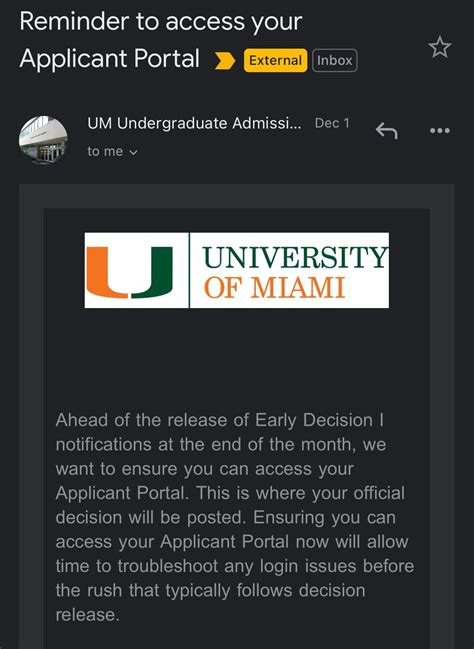The width and height of the screenshot is (474, 649).
Task: Tap the Dec 1 date stamp
Action: [332, 123]
